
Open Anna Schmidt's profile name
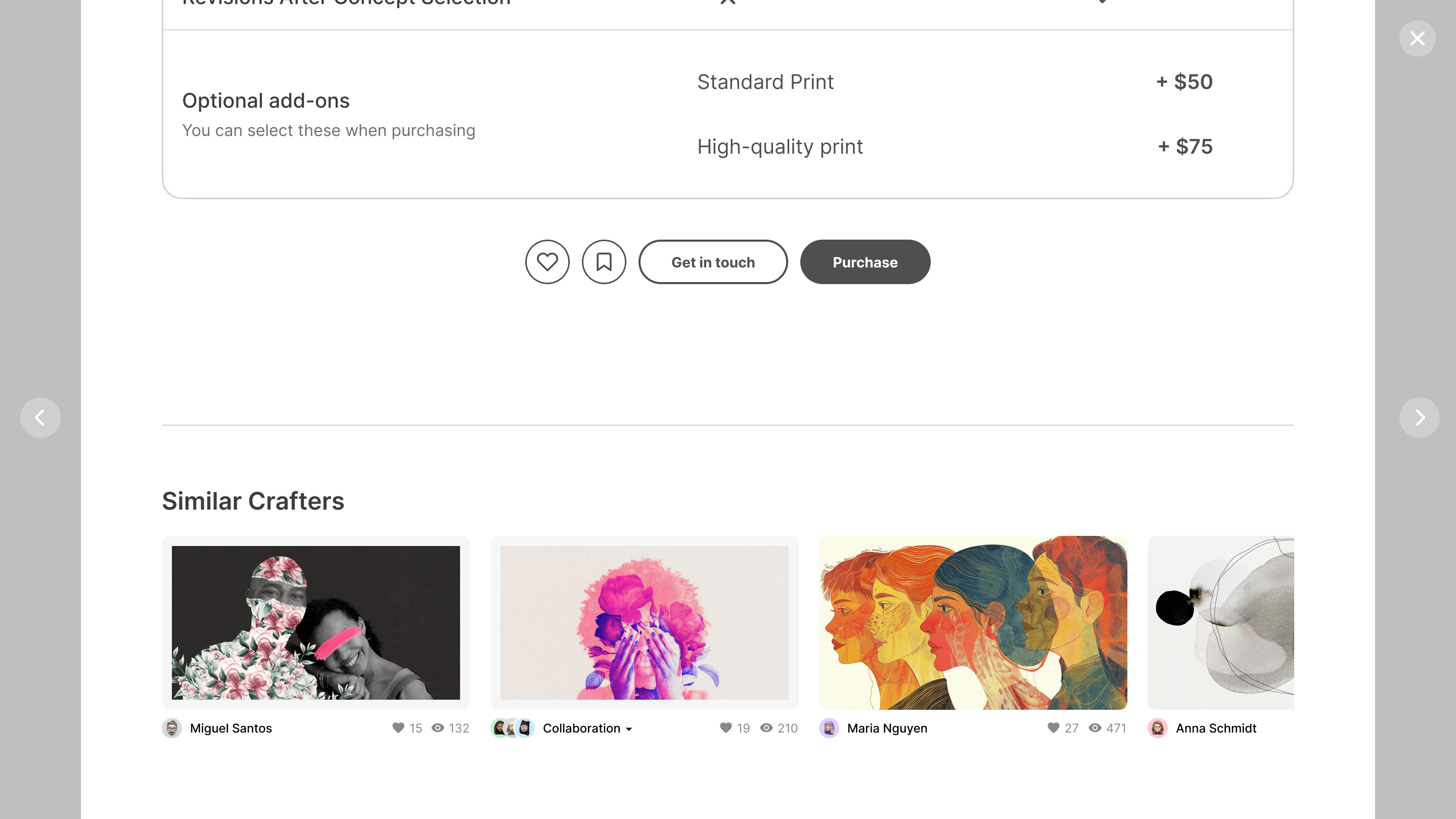coord(1216,728)
